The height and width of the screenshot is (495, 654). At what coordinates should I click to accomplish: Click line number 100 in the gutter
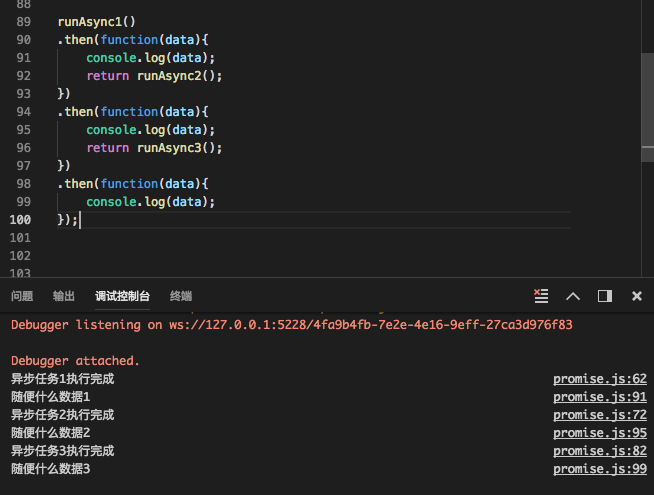[x=20, y=219]
